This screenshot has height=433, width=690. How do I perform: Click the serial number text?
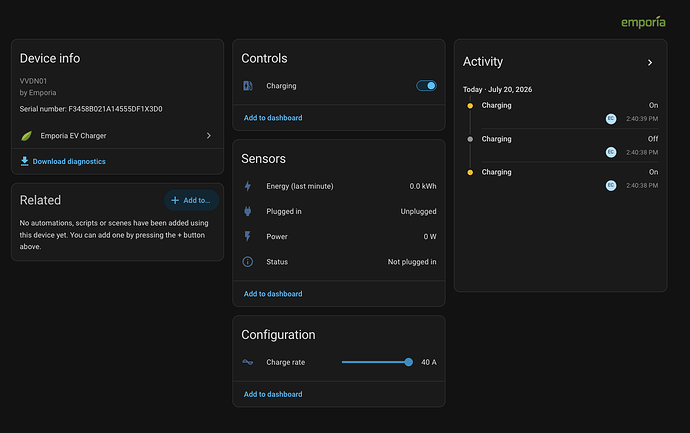91,109
